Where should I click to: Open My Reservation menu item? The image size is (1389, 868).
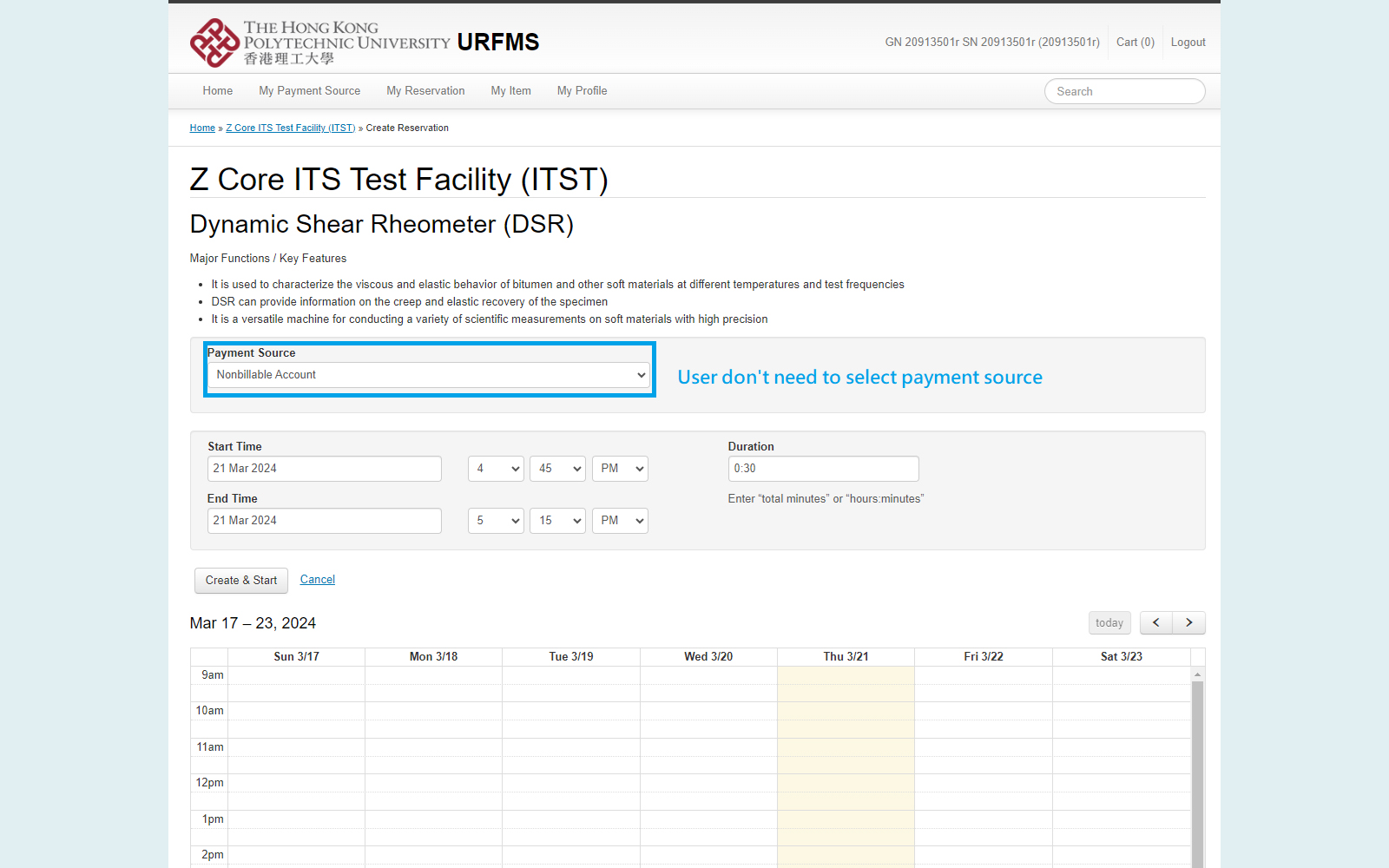(x=425, y=91)
